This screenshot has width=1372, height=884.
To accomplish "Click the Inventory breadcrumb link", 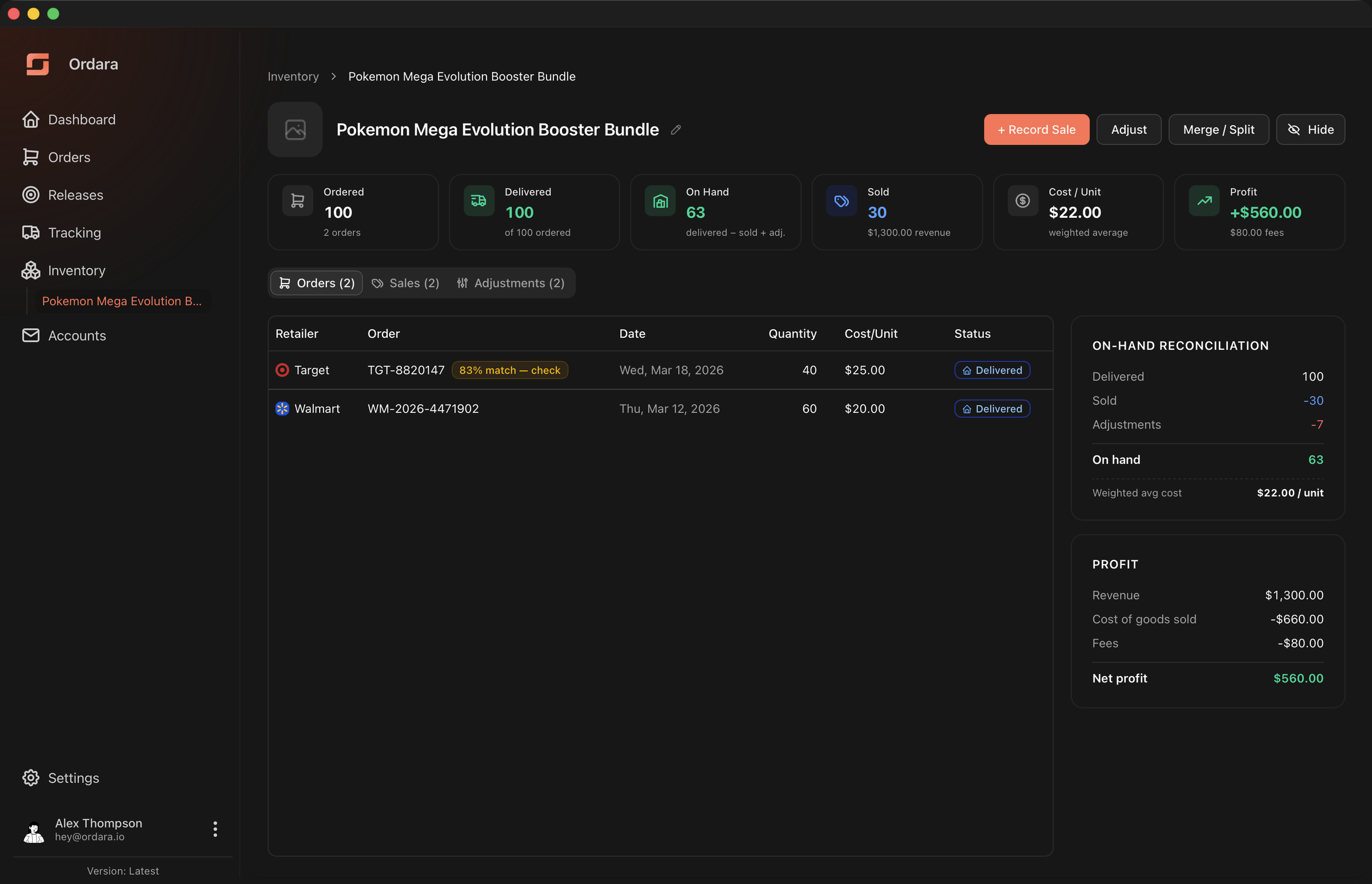I will (x=293, y=77).
